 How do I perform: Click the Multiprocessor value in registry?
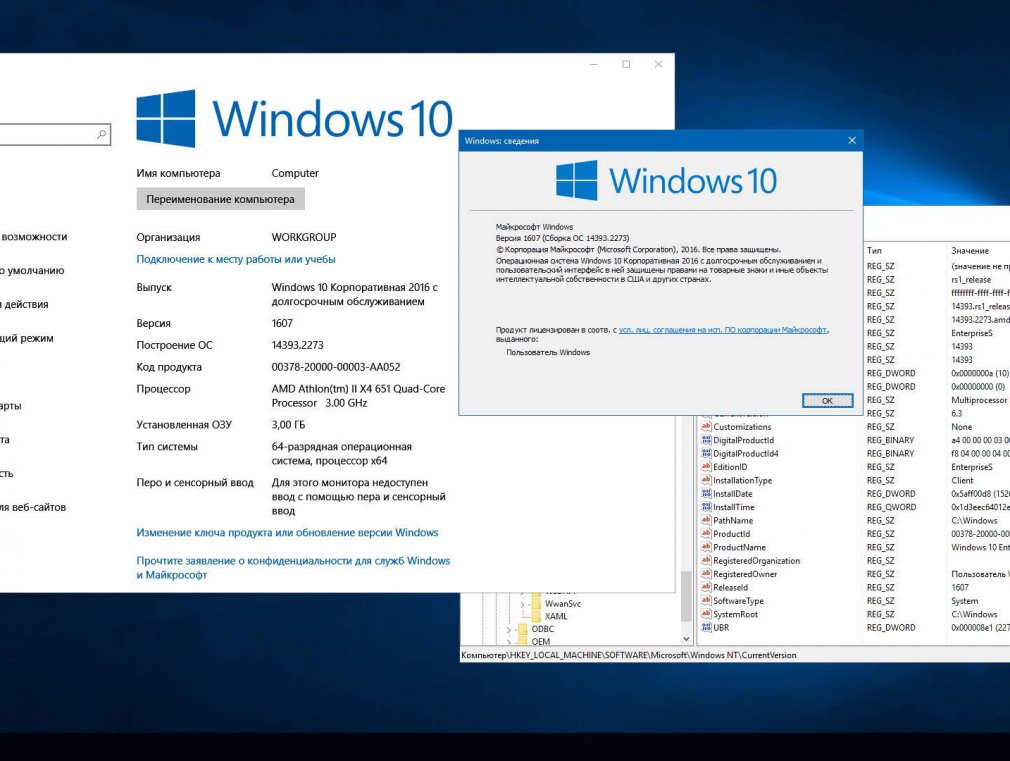tap(978, 400)
